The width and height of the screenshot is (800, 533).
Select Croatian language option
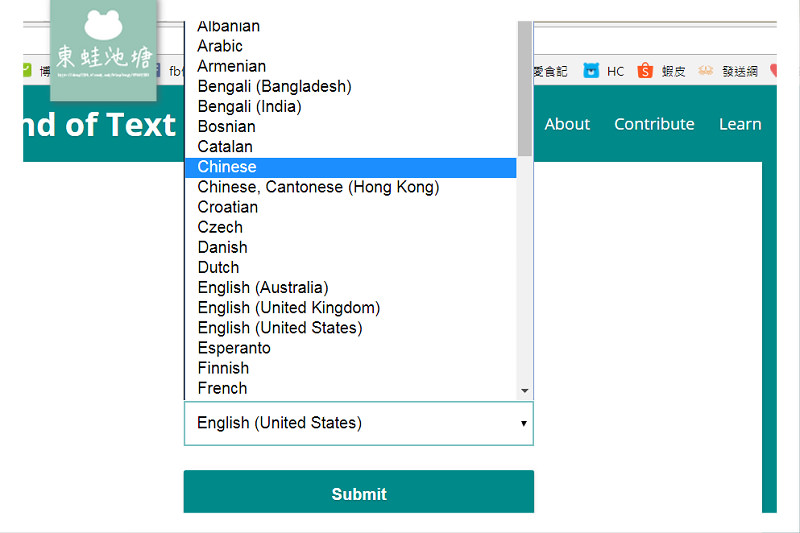[x=351, y=208]
